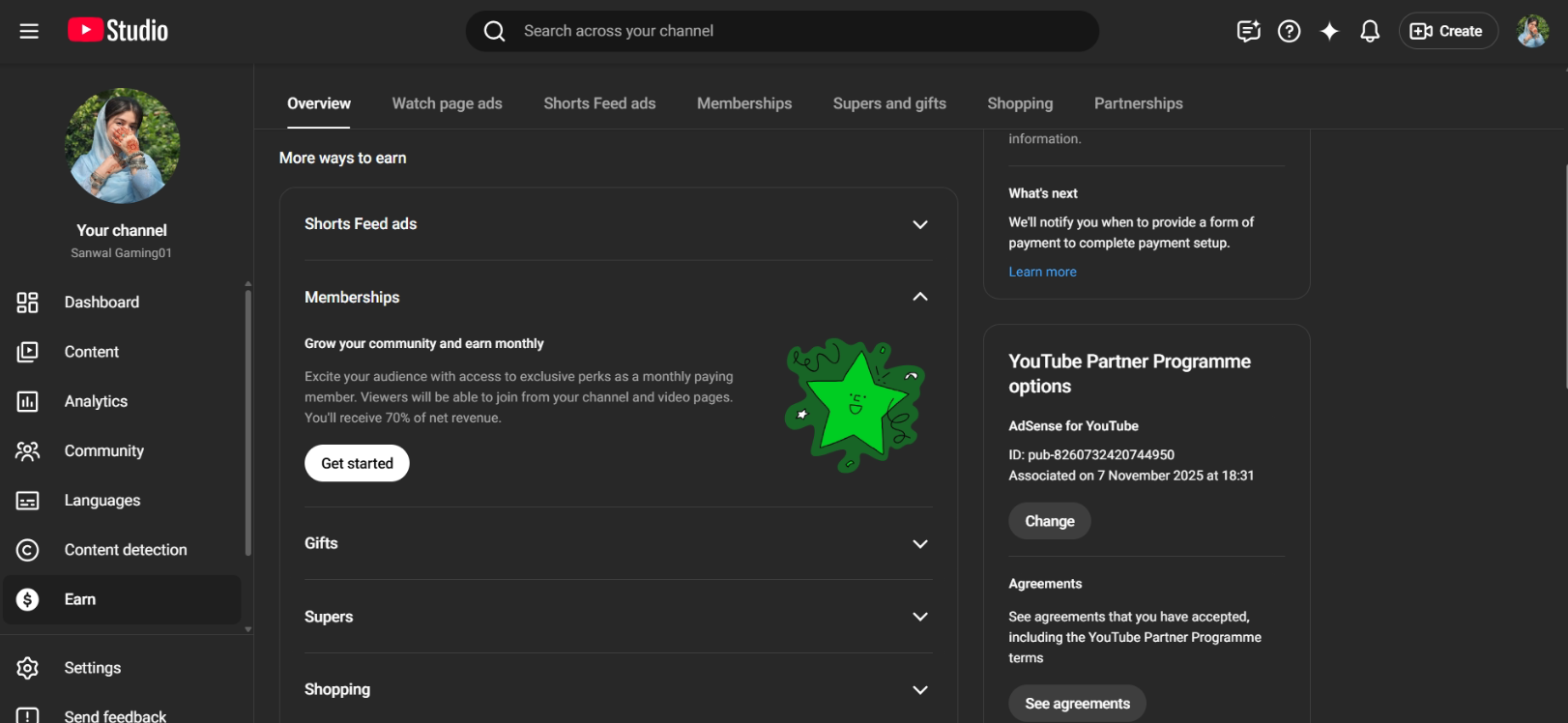Switch to the Shopping tab
1568x723 pixels.
click(1020, 103)
